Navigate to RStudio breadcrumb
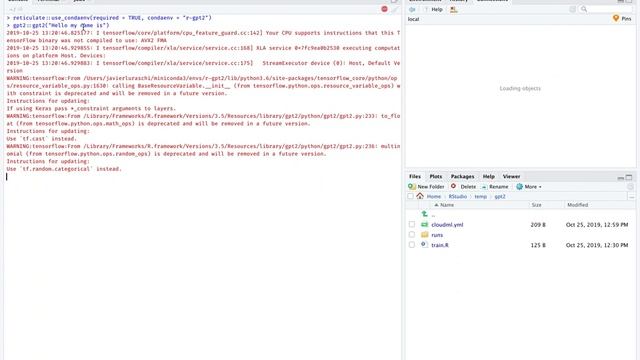 click(x=458, y=196)
